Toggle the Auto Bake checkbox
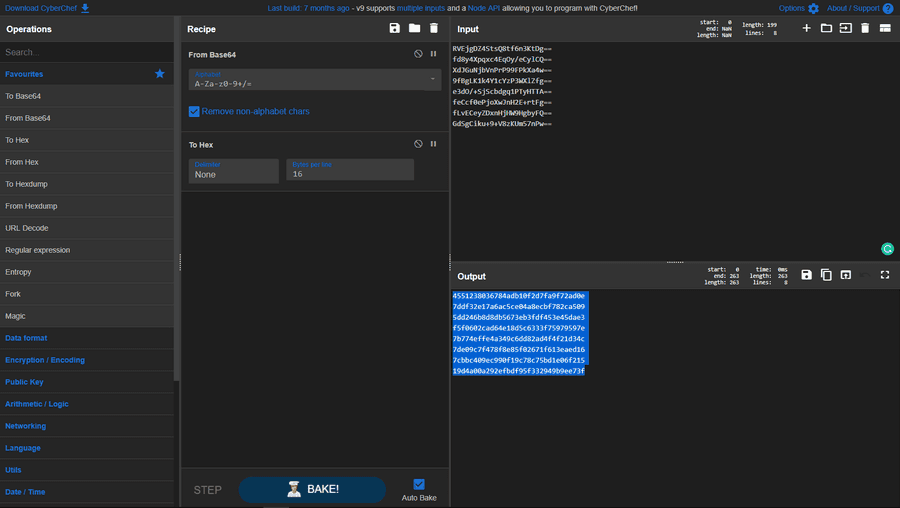Image resolution: width=900 pixels, height=508 pixels. [419, 484]
